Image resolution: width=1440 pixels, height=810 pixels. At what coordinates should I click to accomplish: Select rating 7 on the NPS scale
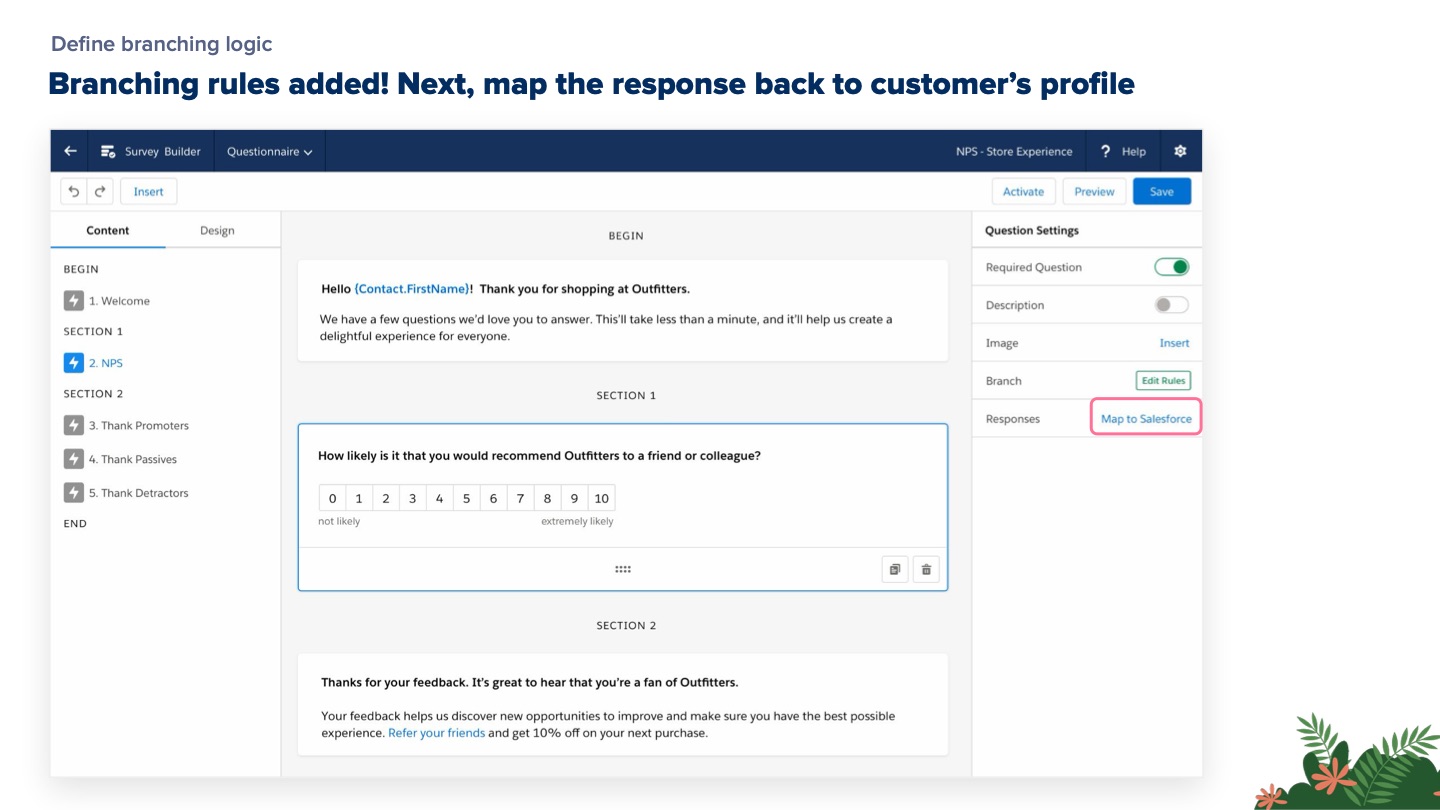520,498
